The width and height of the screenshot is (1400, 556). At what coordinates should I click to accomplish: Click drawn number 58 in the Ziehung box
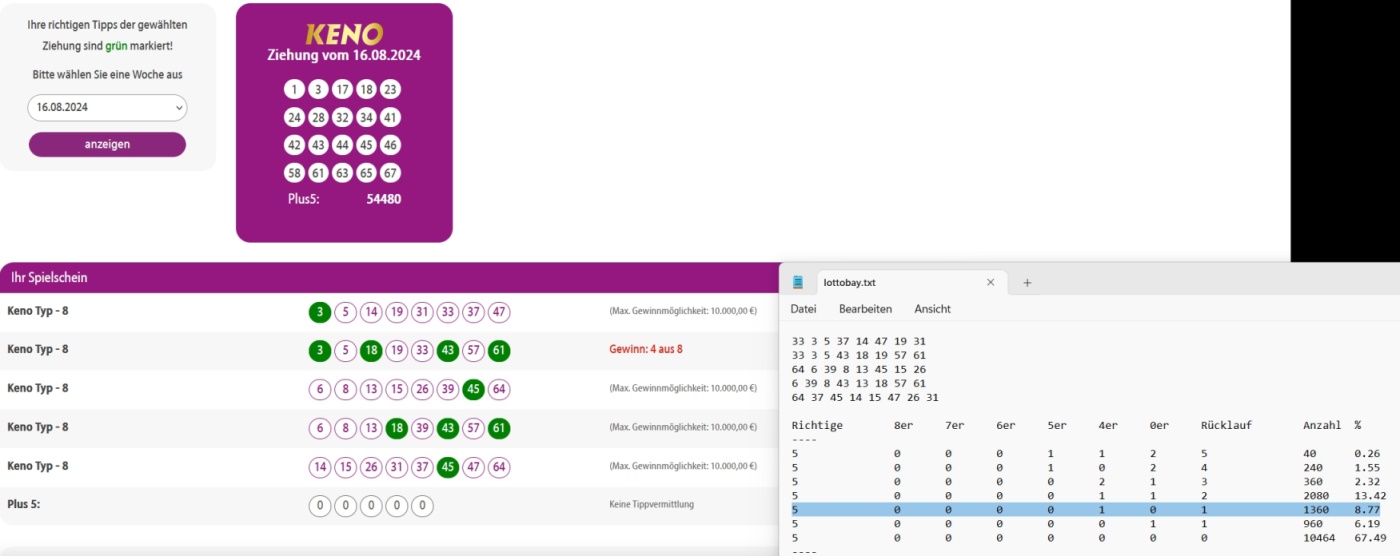294,173
